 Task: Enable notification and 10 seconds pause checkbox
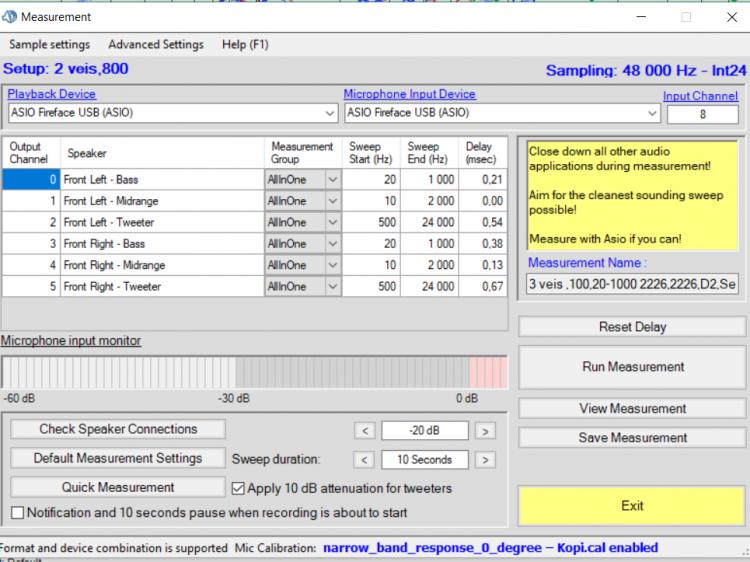coord(17,513)
